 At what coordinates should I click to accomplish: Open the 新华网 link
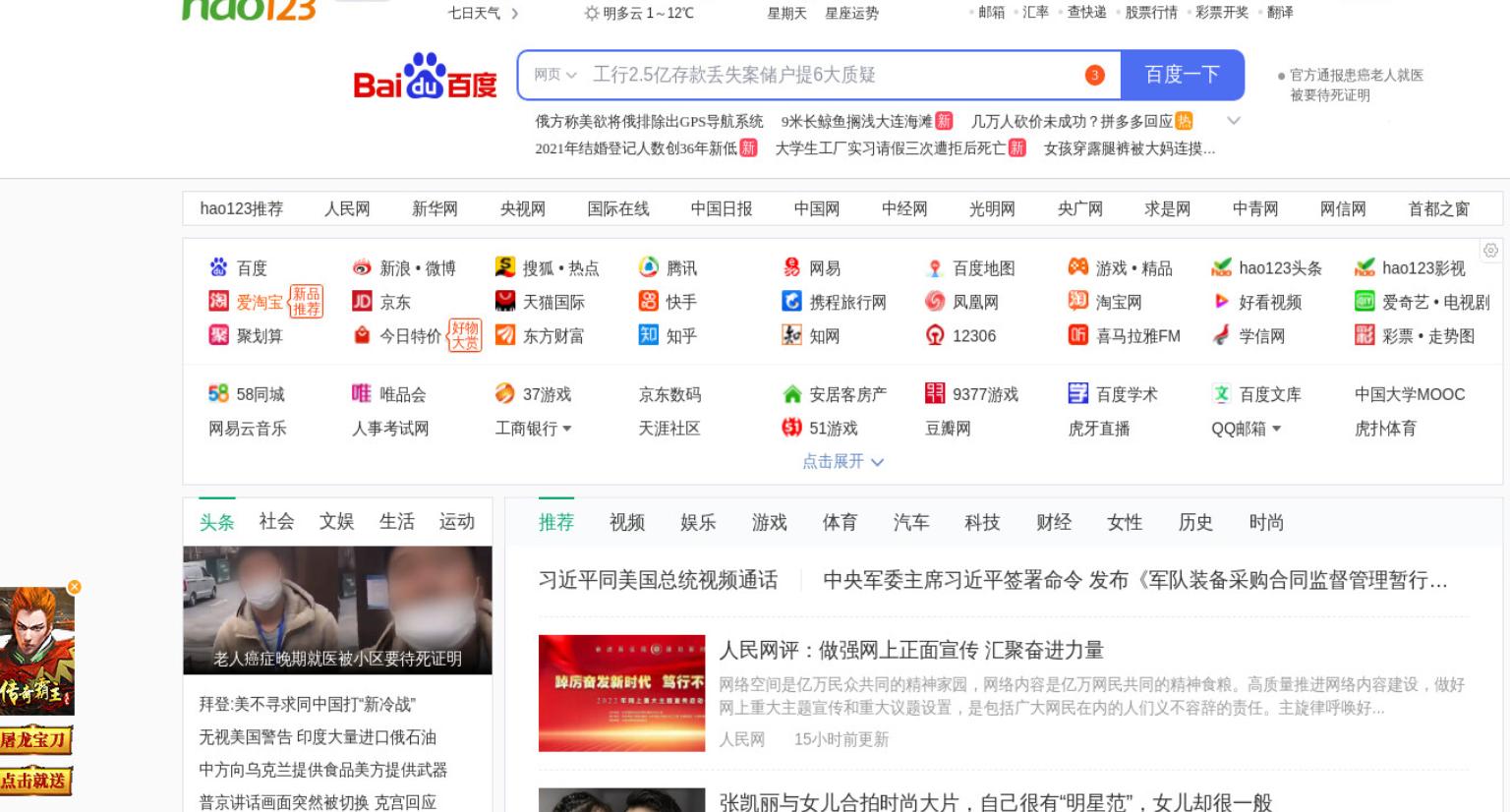pos(435,208)
